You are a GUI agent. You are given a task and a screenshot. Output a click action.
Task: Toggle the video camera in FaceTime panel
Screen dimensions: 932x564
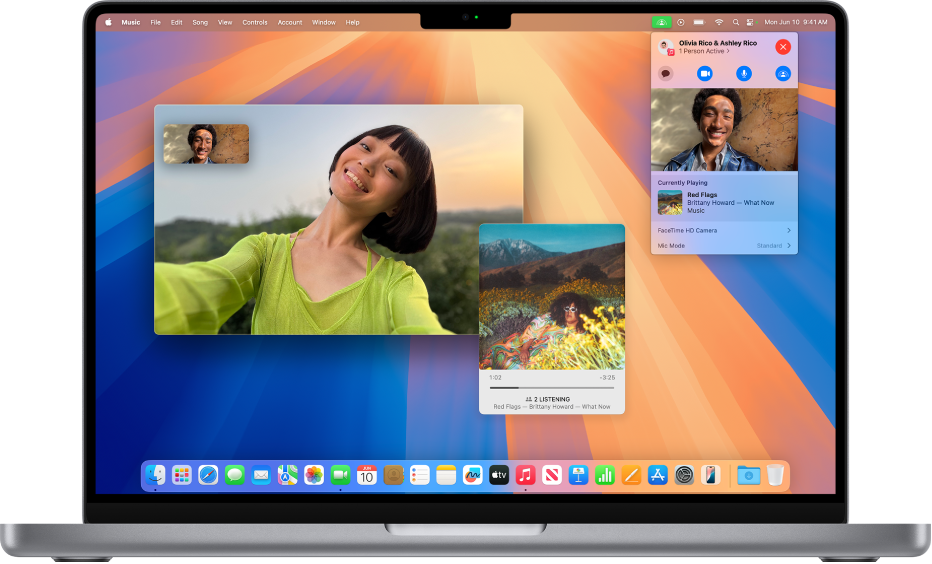coord(704,73)
